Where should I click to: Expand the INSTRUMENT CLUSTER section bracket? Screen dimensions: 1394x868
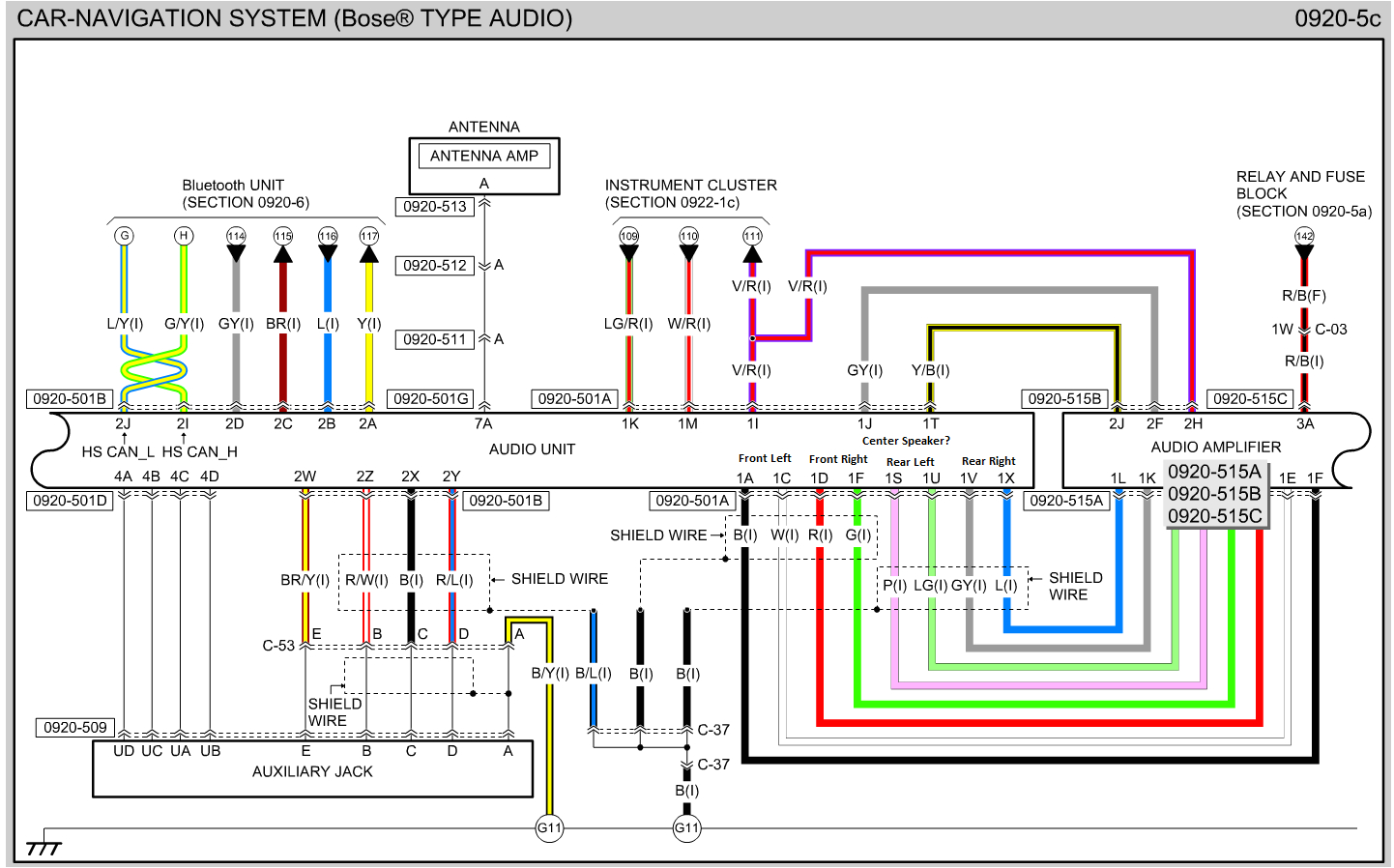(x=689, y=217)
